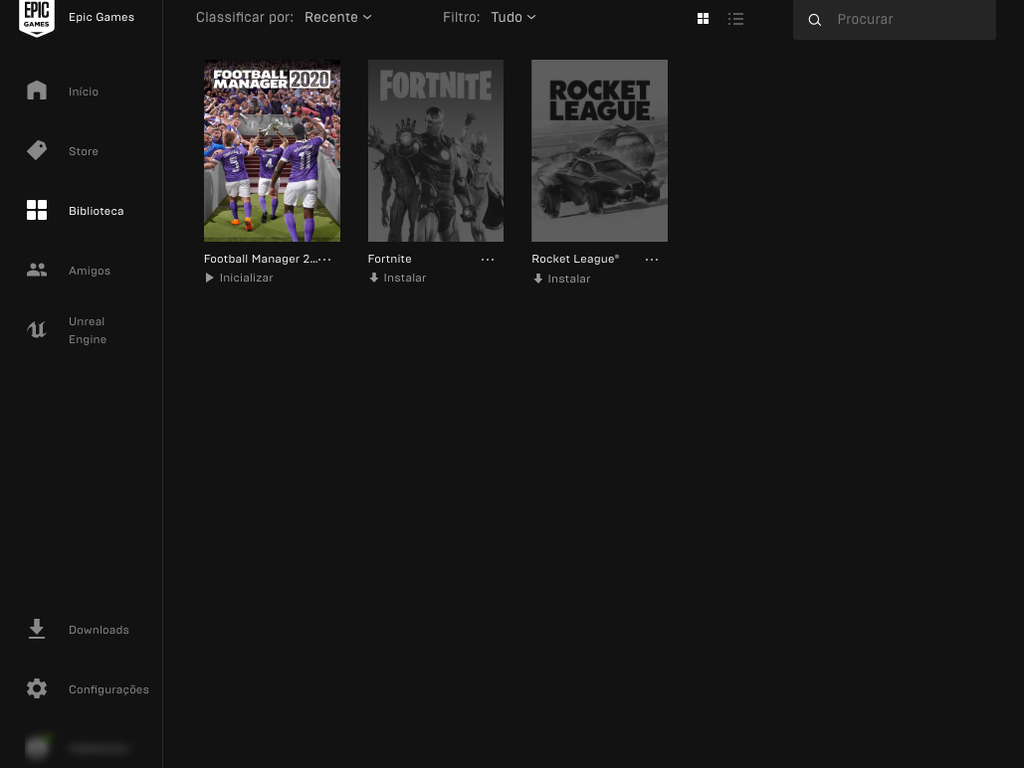Image resolution: width=1024 pixels, height=768 pixels.
Task: Open the Início home icon
Action: click(37, 90)
